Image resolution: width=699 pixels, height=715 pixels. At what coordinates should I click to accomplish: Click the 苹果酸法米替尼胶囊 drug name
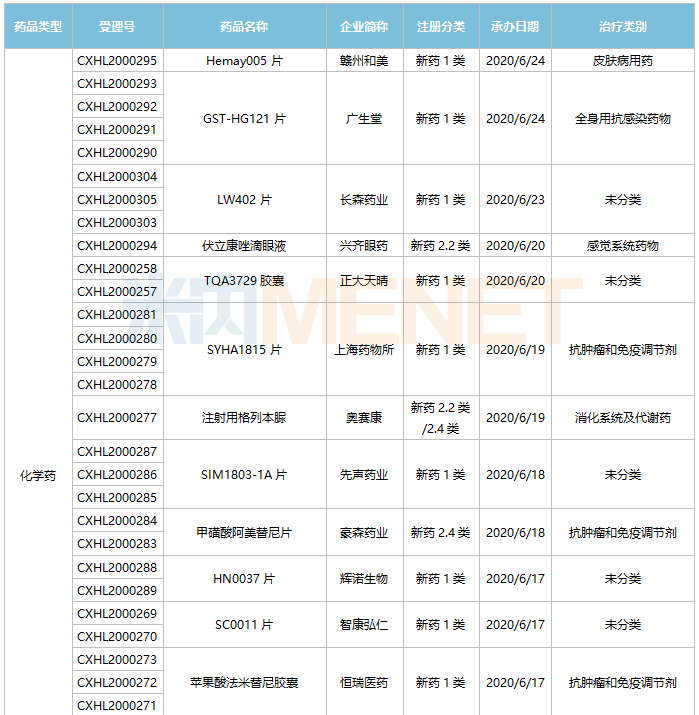(x=244, y=683)
